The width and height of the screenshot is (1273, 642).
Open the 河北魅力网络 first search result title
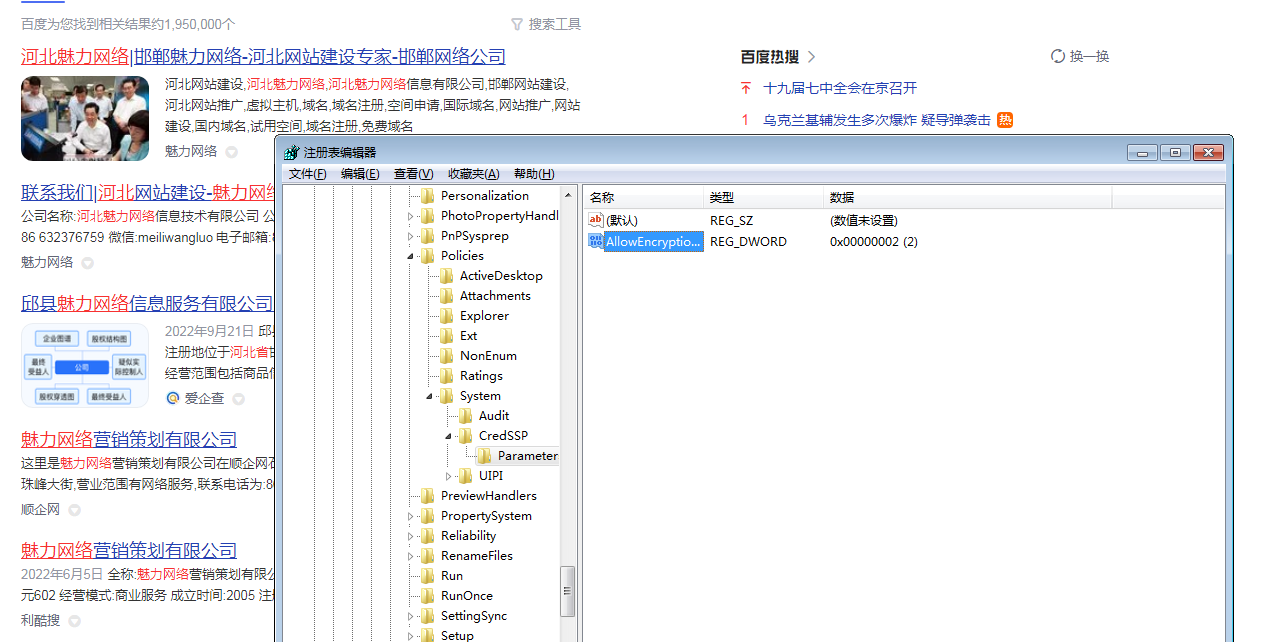(263, 56)
